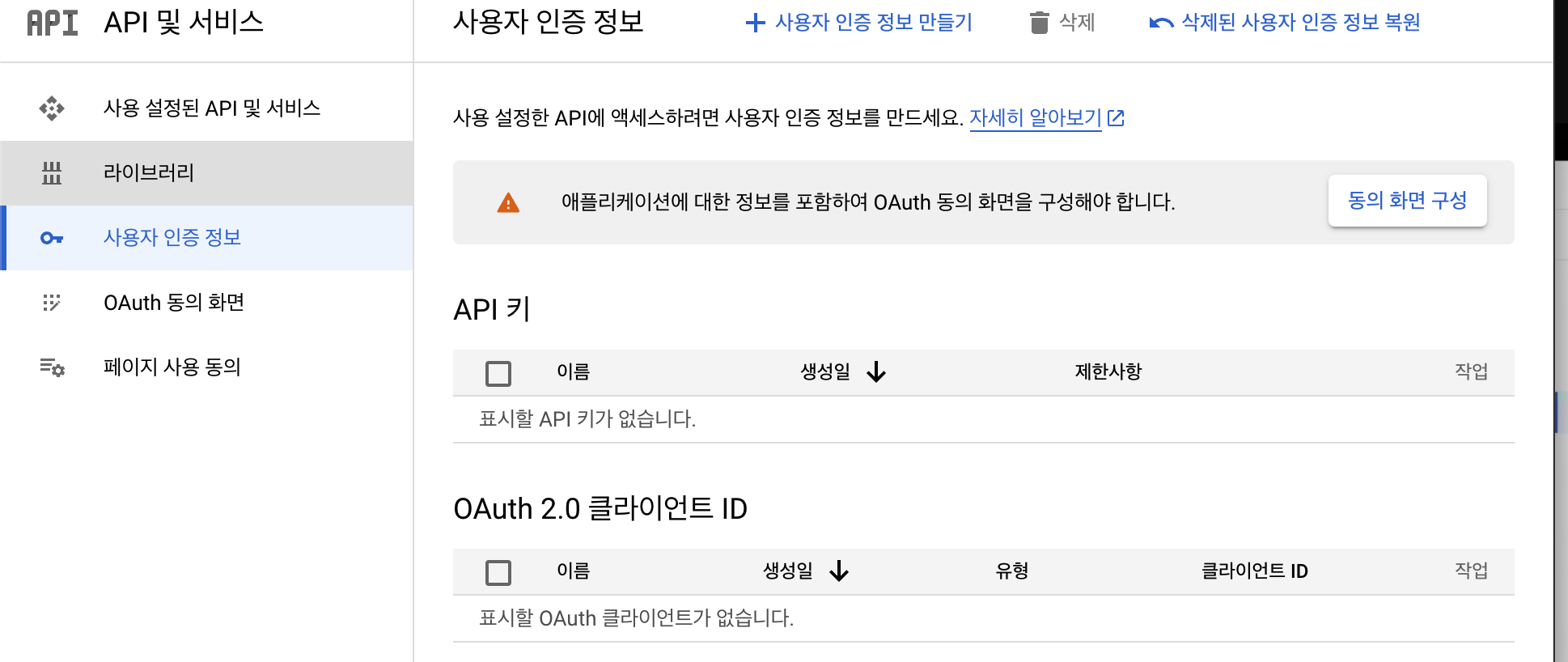The image size is (1568, 662).
Task: Click the trash can delete icon
Action: click(1040, 23)
